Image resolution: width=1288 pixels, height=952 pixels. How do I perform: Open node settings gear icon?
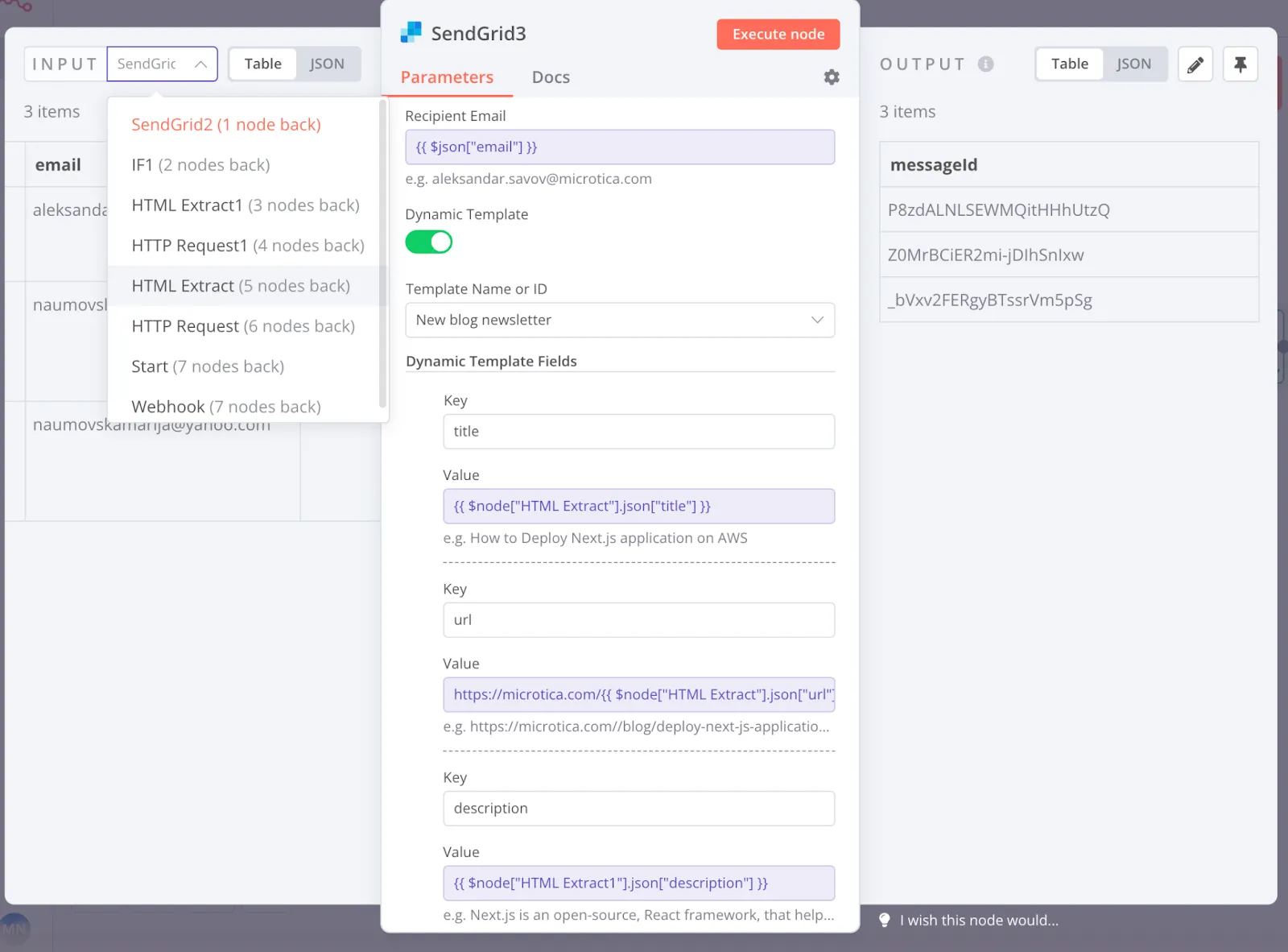click(832, 77)
